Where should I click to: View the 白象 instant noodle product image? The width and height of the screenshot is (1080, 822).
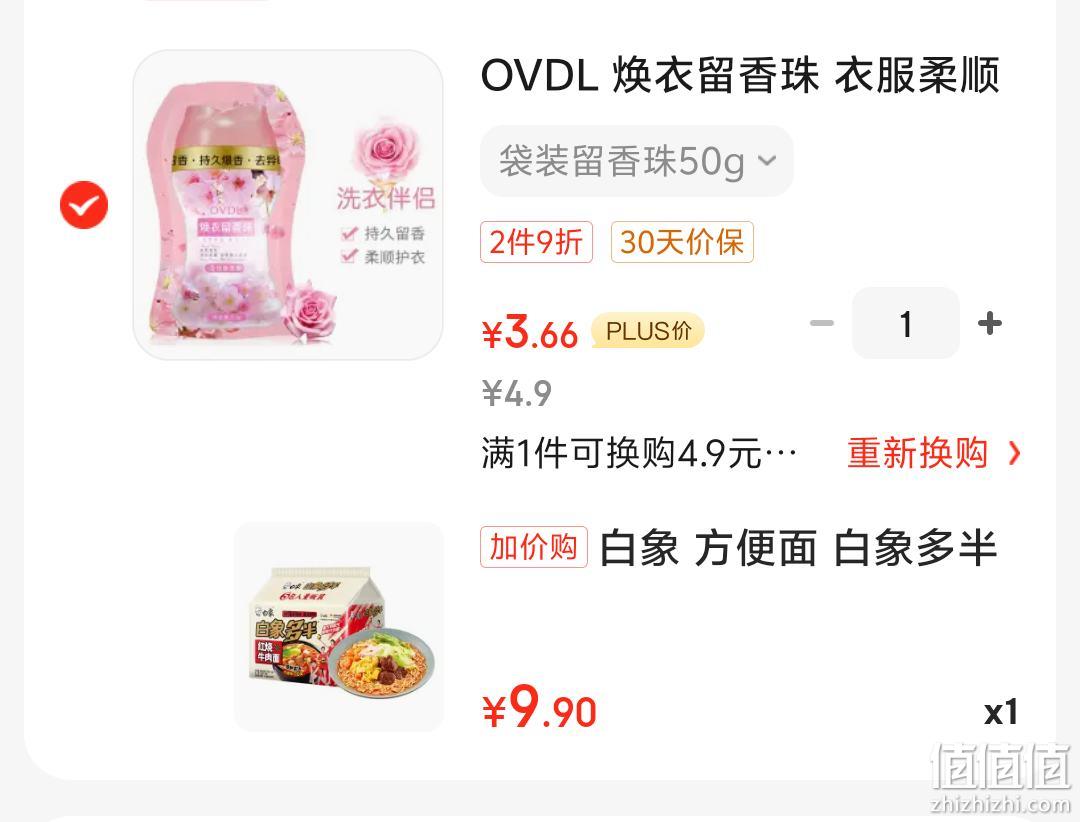click(339, 626)
